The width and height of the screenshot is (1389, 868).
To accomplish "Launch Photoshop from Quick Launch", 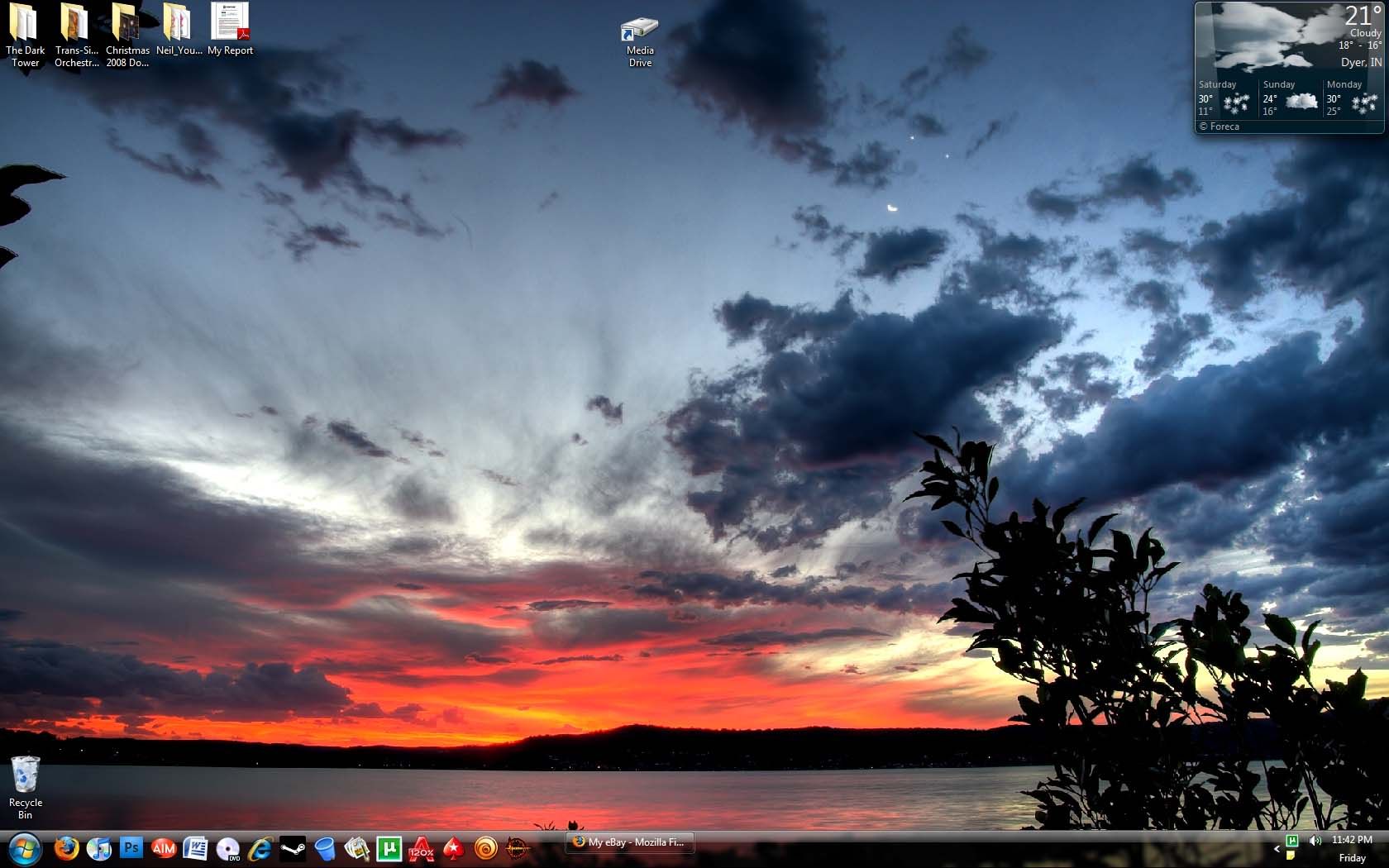I will coord(131,848).
